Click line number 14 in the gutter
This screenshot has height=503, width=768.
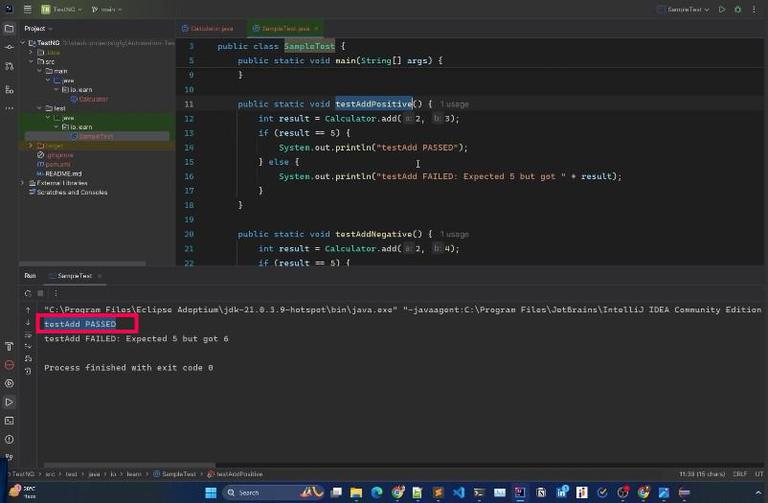click(189, 147)
